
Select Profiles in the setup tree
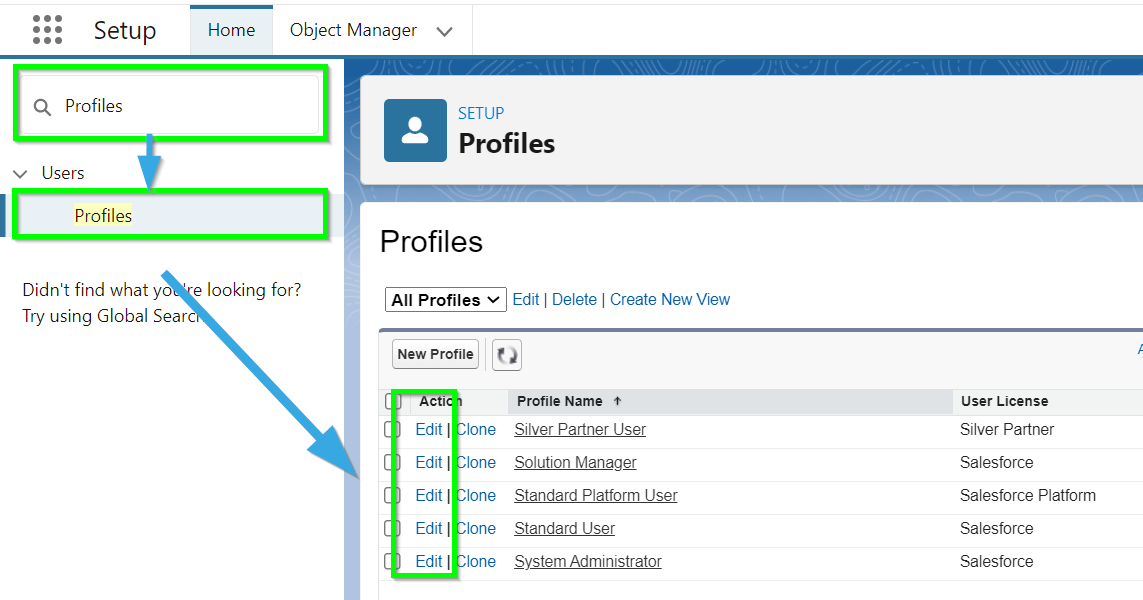click(103, 216)
